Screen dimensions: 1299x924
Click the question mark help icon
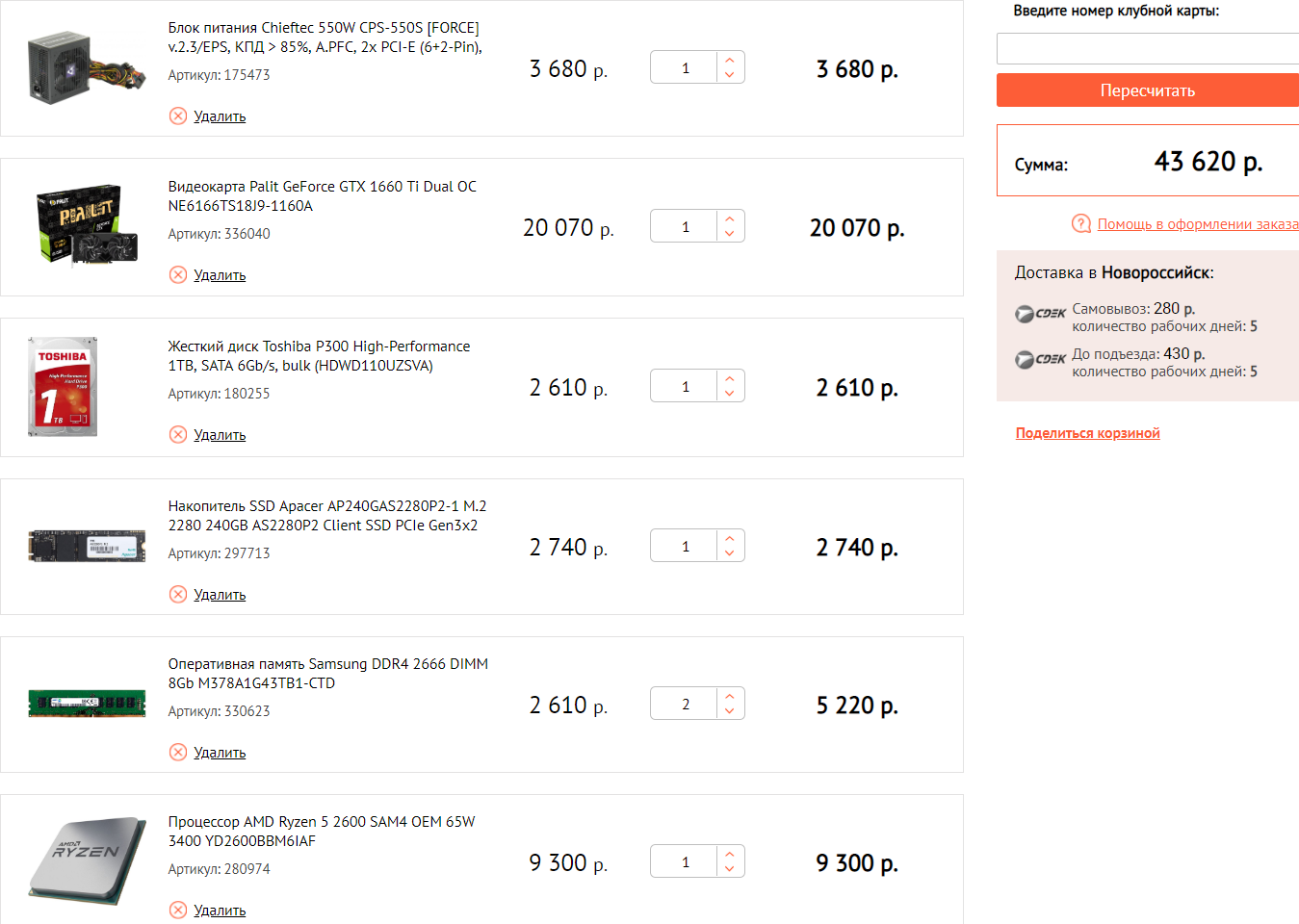[x=1081, y=224]
